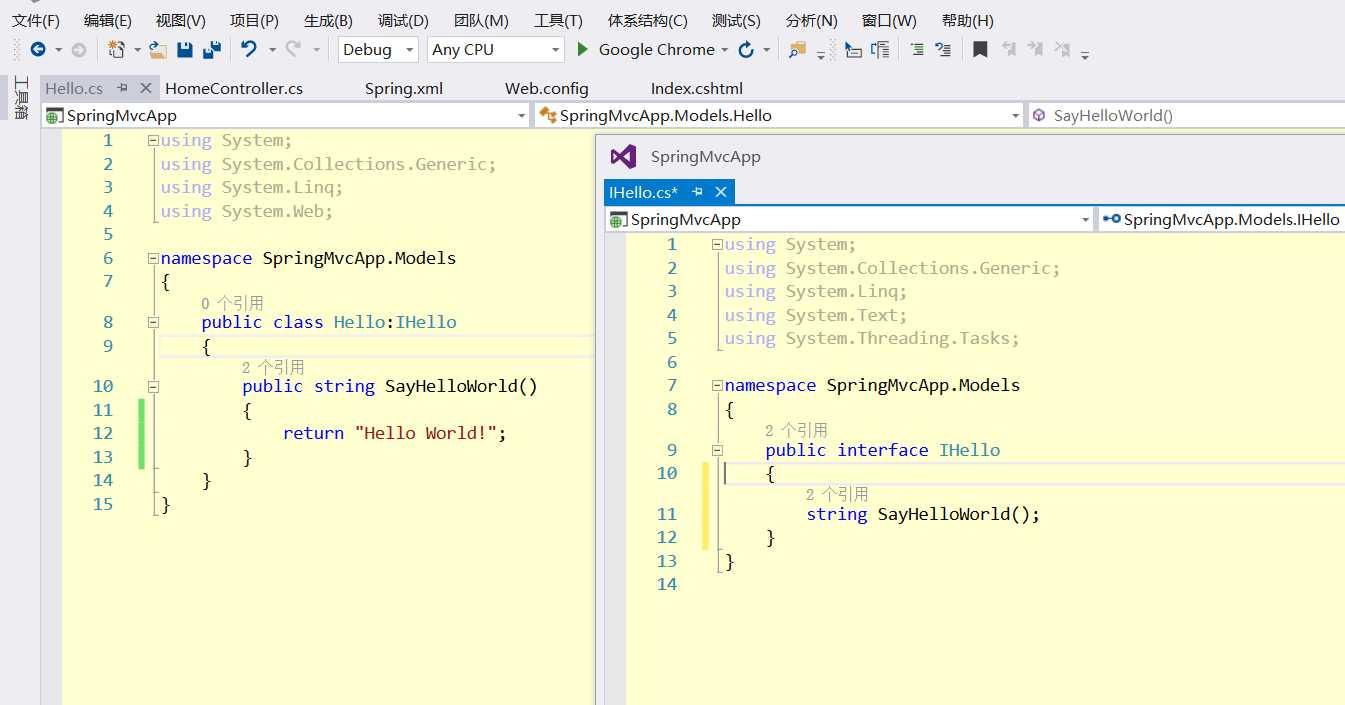Open the 项目(P) menu
Image resolution: width=1345 pixels, height=705 pixels.
click(x=254, y=20)
